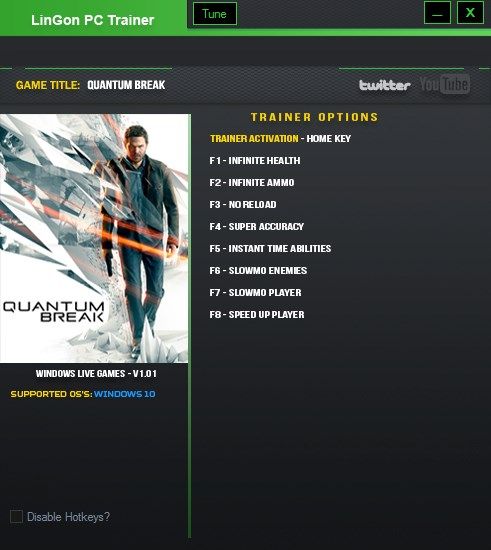Select the F6 - Slowmo Enemies option

point(258,270)
